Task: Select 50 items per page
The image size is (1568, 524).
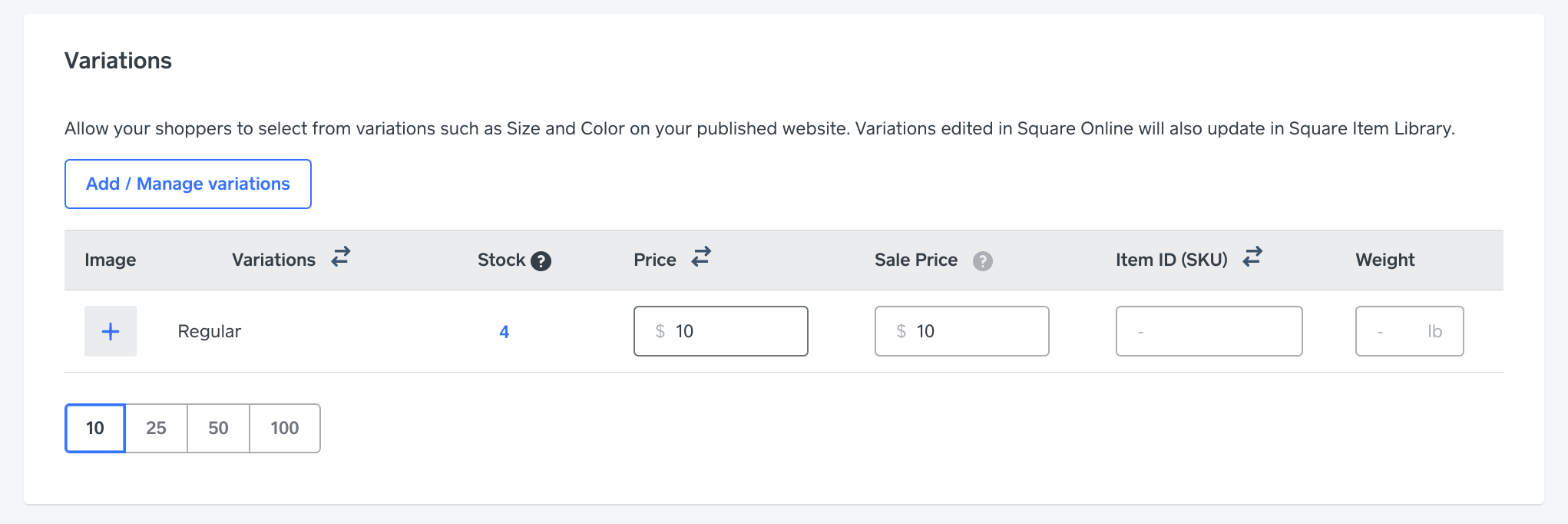Action: click(218, 428)
